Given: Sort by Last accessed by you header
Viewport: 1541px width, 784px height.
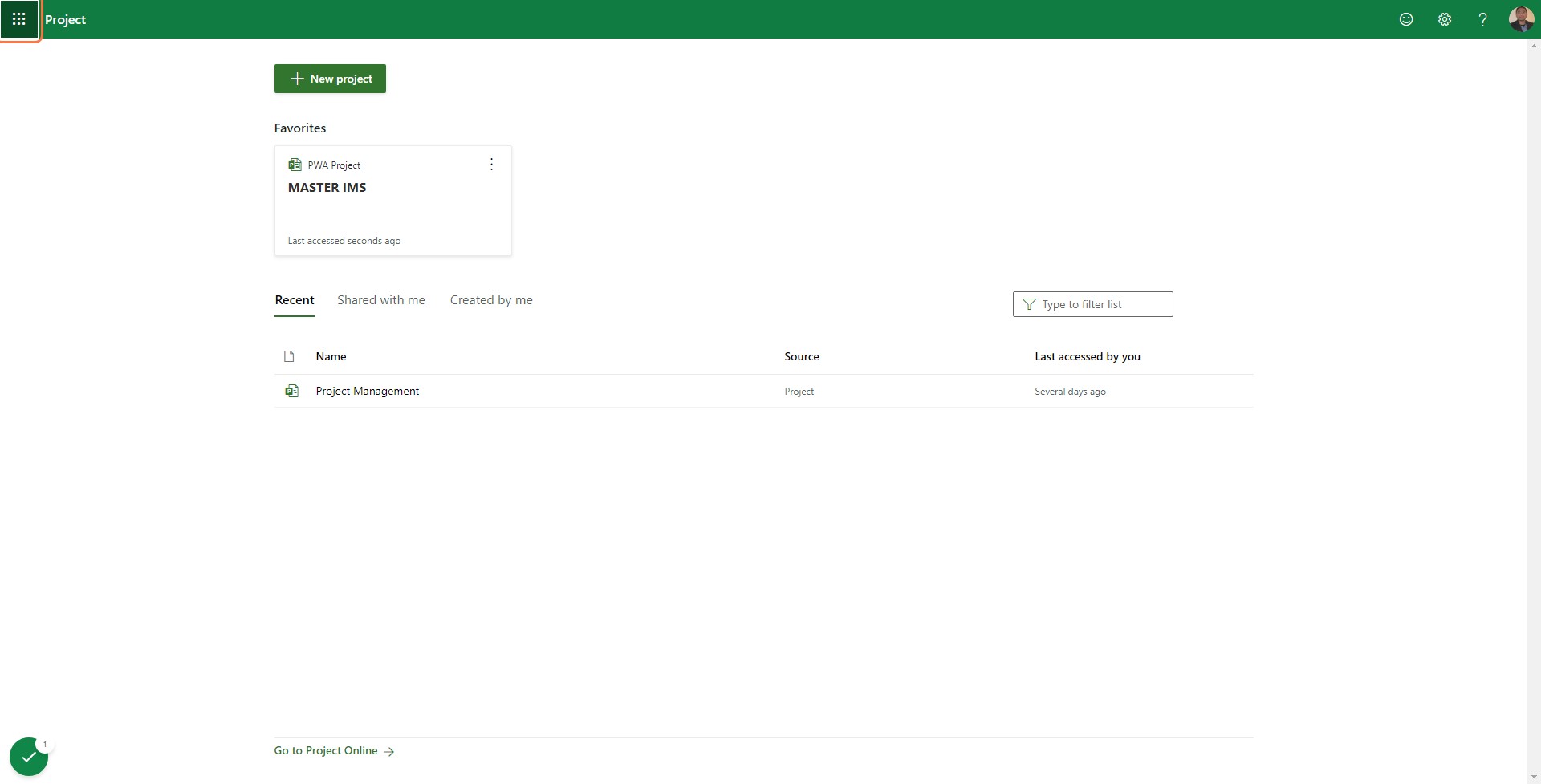Looking at the screenshot, I should 1088,356.
